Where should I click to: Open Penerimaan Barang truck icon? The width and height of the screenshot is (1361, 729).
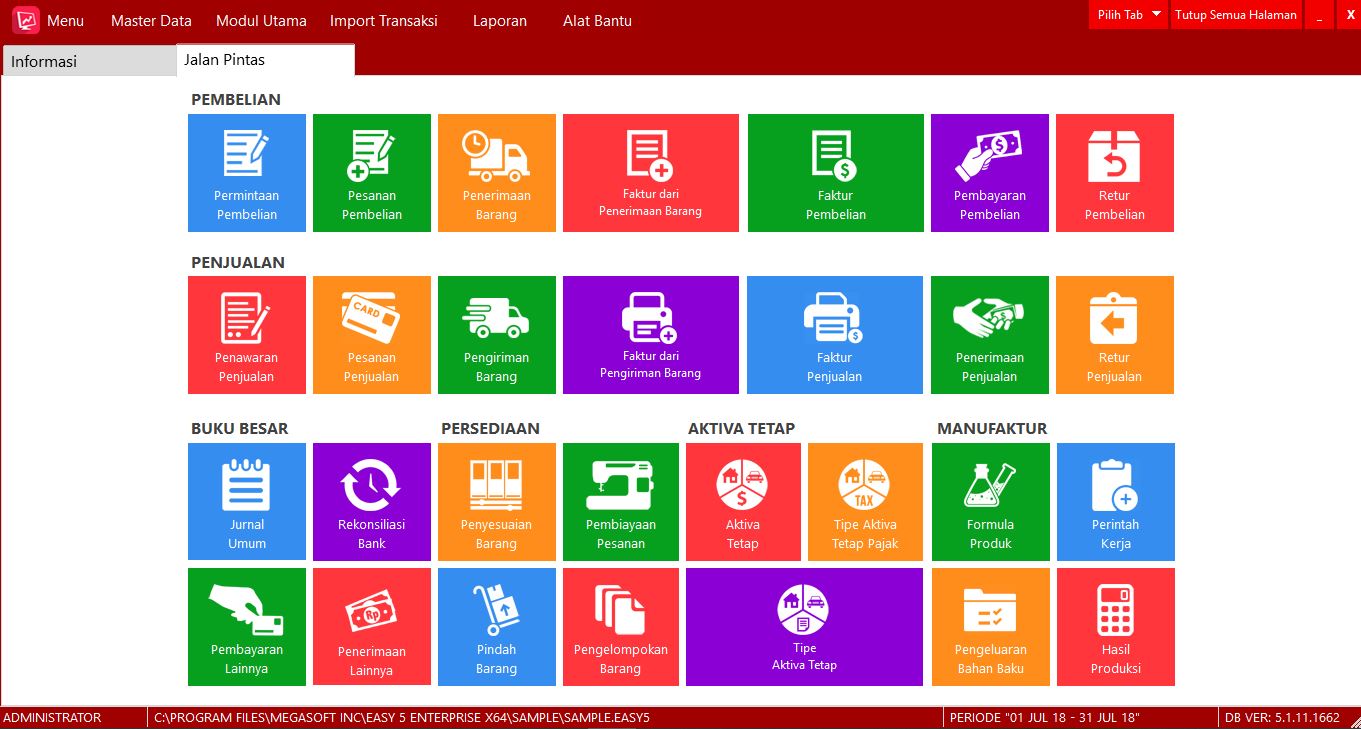click(x=496, y=157)
